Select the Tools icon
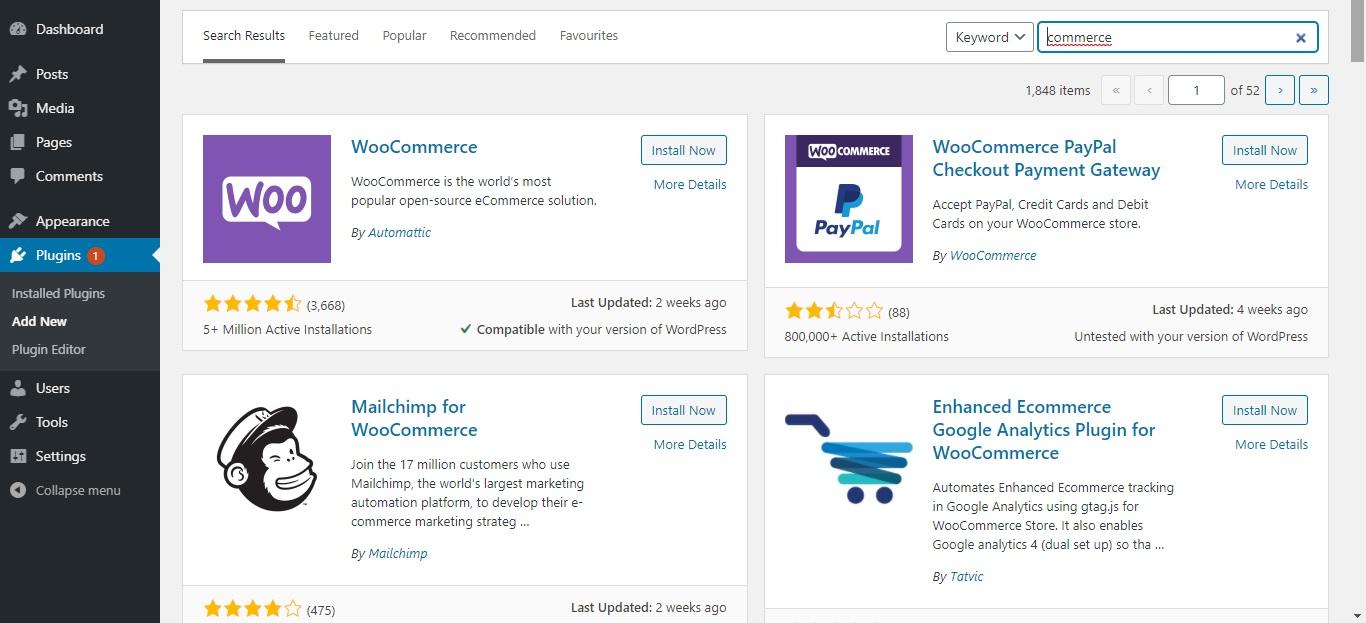Screen dimensions: 1366x623 pos(20,422)
